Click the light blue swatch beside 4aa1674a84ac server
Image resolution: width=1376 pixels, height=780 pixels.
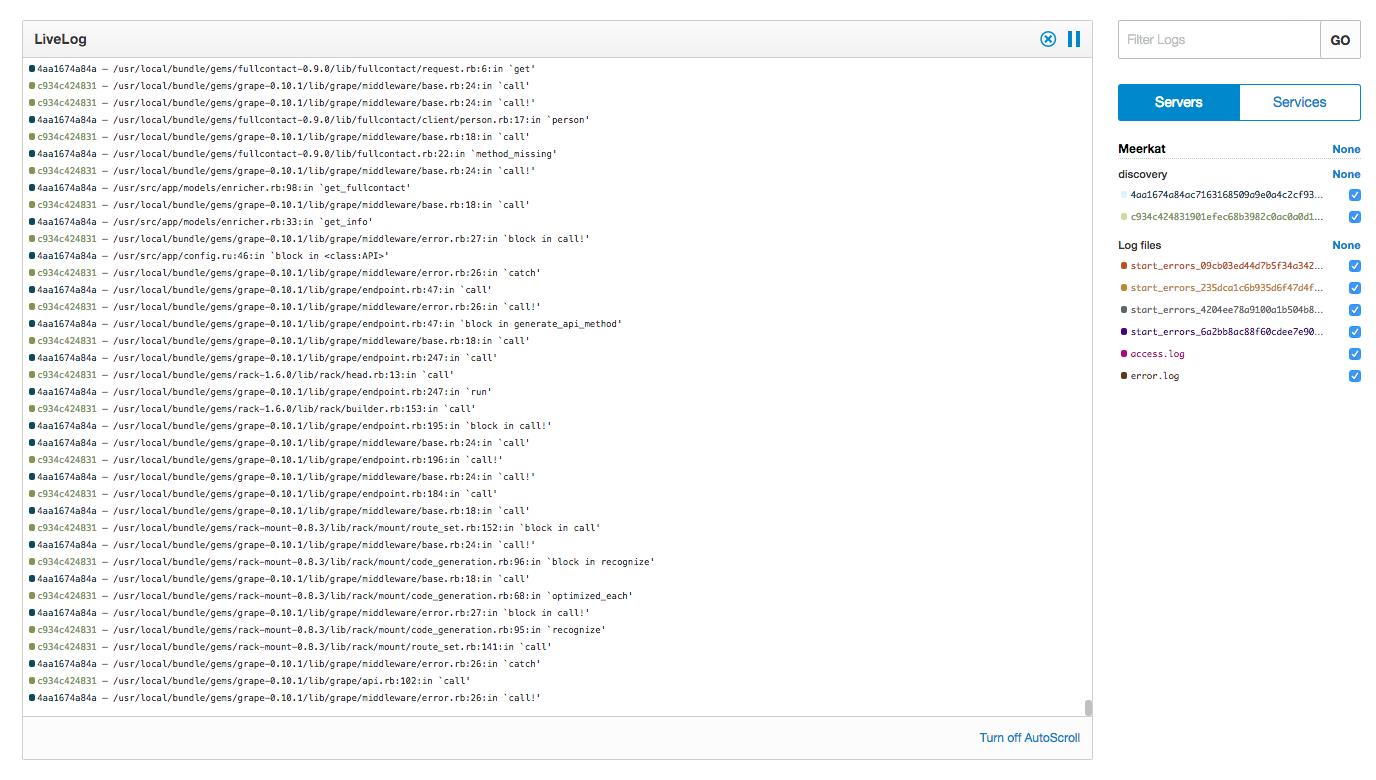coord(1124,195)
